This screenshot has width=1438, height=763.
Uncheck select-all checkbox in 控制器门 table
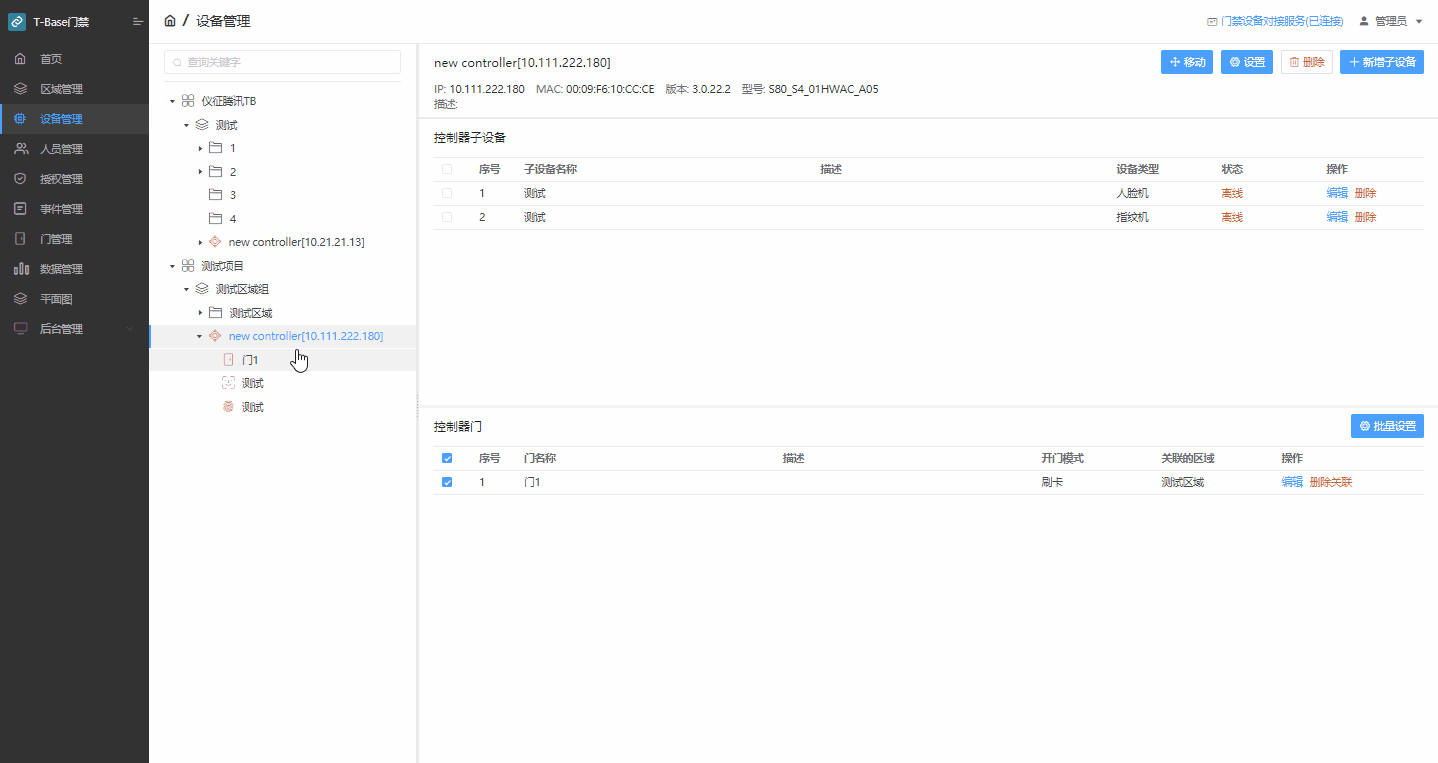[447, 458]
